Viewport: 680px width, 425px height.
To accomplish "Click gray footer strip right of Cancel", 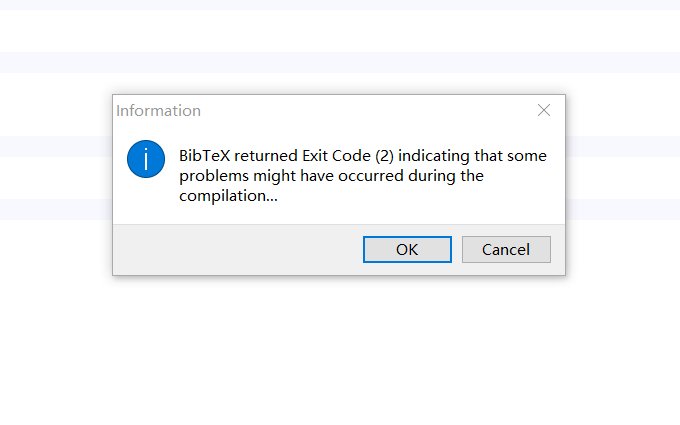I will [558, 249].
